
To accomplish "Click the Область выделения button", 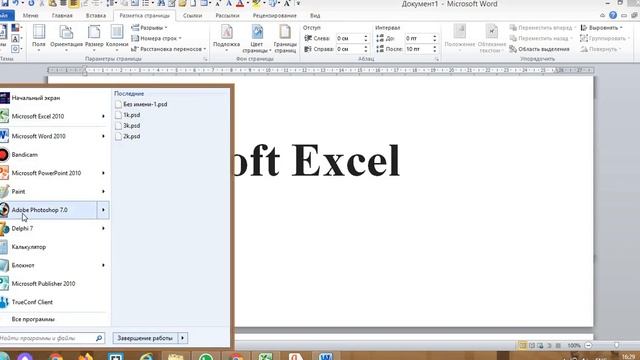I will [540, 49].
